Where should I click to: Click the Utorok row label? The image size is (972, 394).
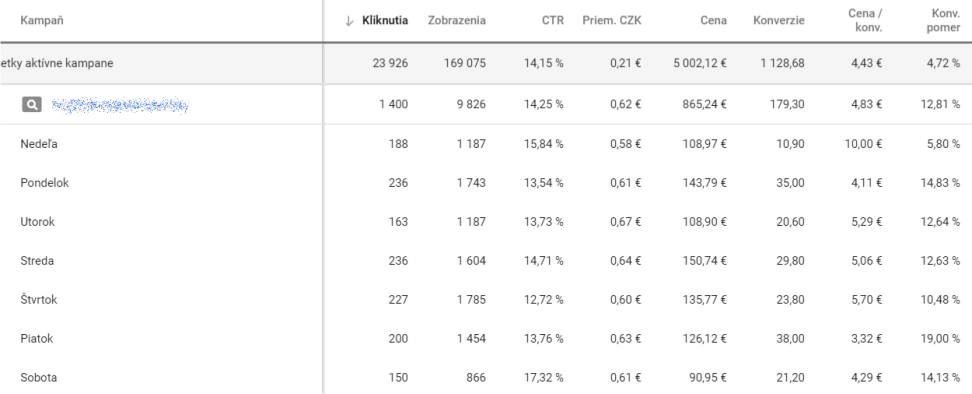[x=37, y=222]
